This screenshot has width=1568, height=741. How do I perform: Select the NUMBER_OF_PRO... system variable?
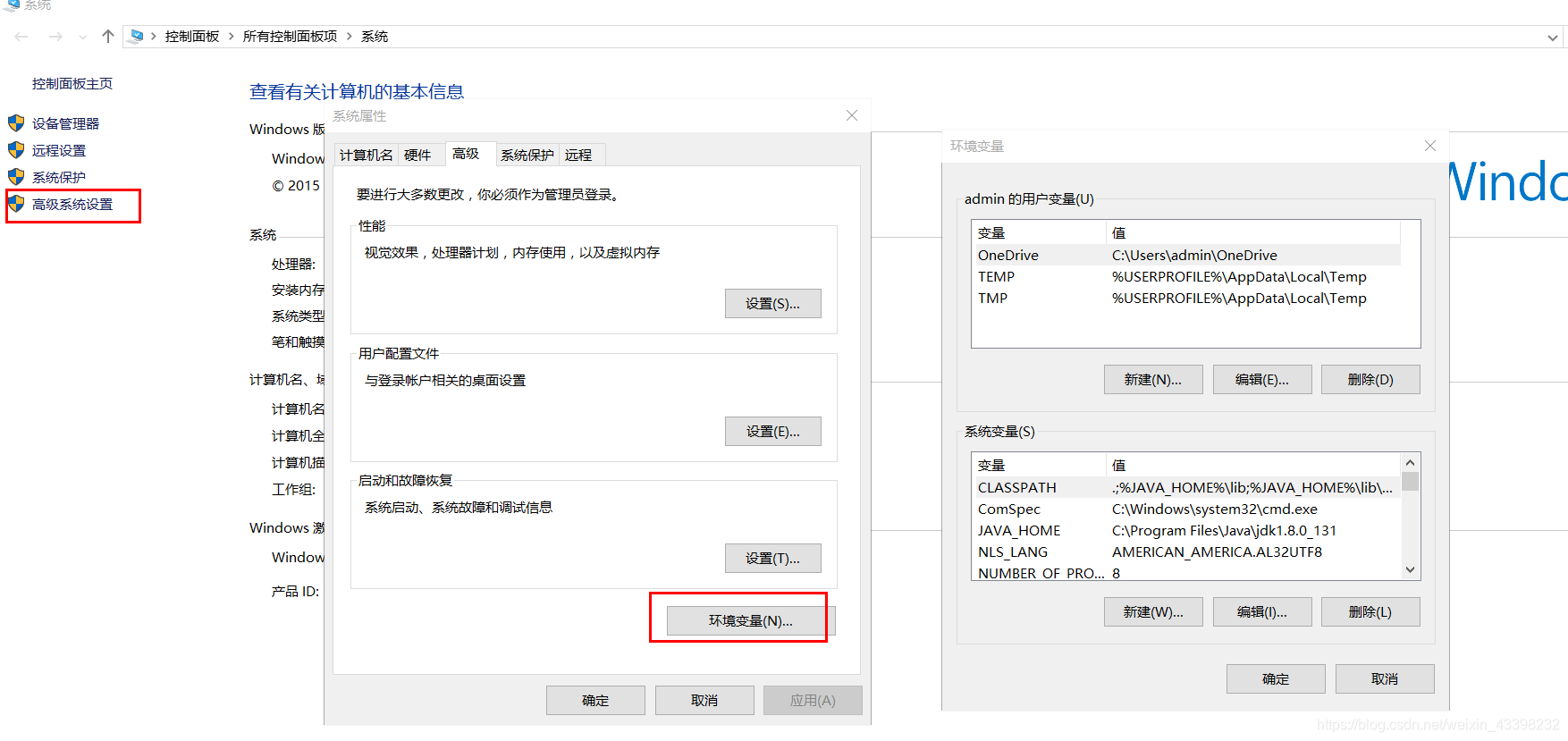(x=1186, y=572)
